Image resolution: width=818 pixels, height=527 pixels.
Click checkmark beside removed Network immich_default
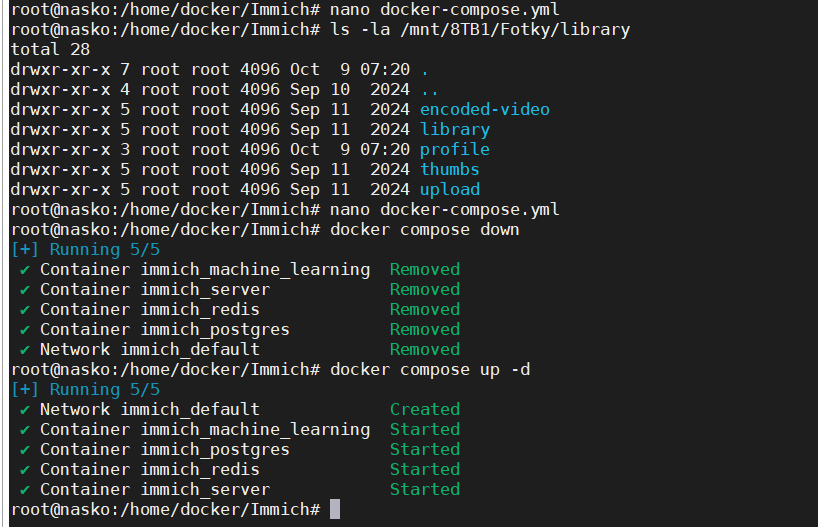point(25,350)
